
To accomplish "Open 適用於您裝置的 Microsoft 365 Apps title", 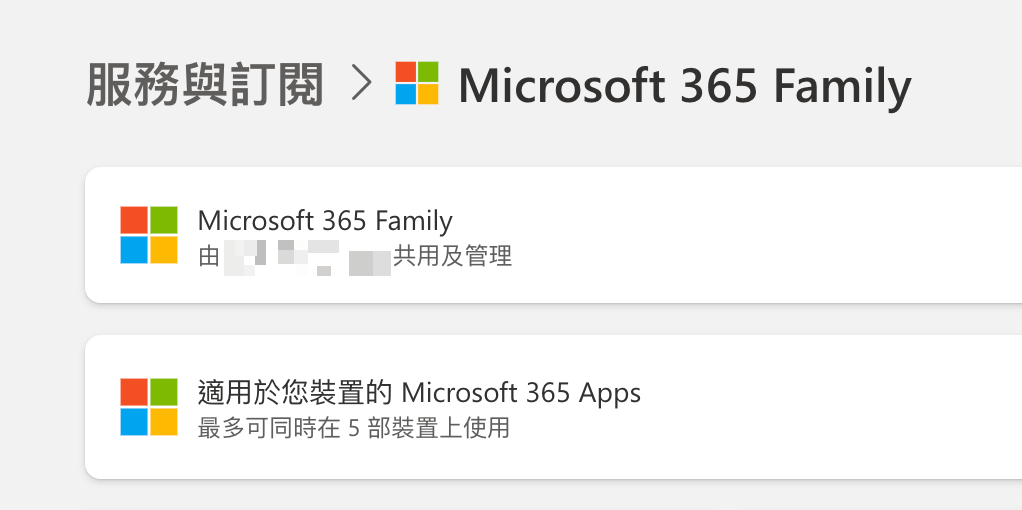I will [419, 393].
